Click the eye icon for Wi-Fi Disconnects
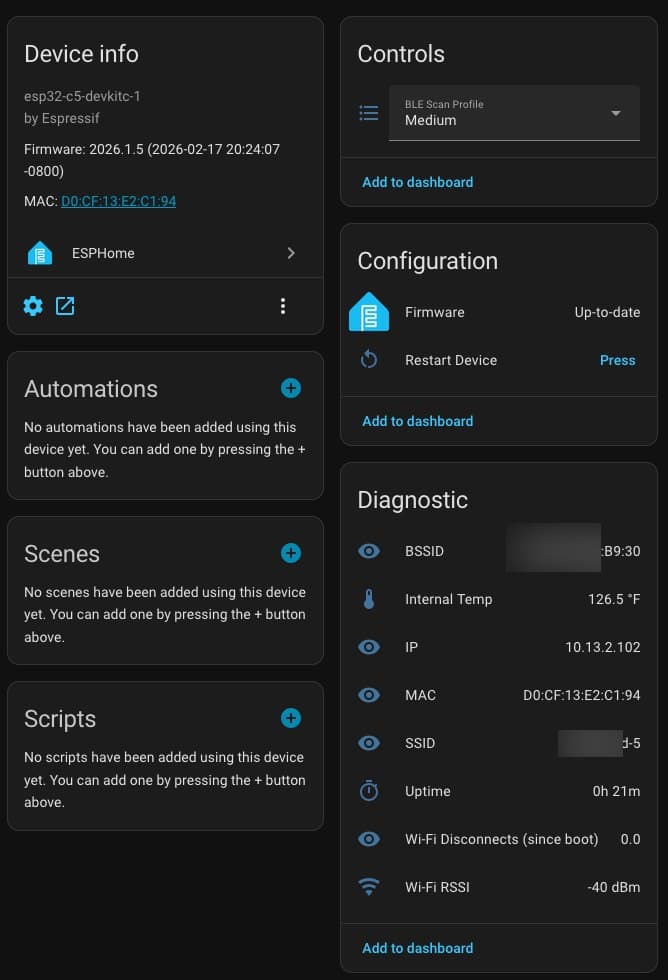The width and height of the screenshot is (668, 980). pos(369,839)
